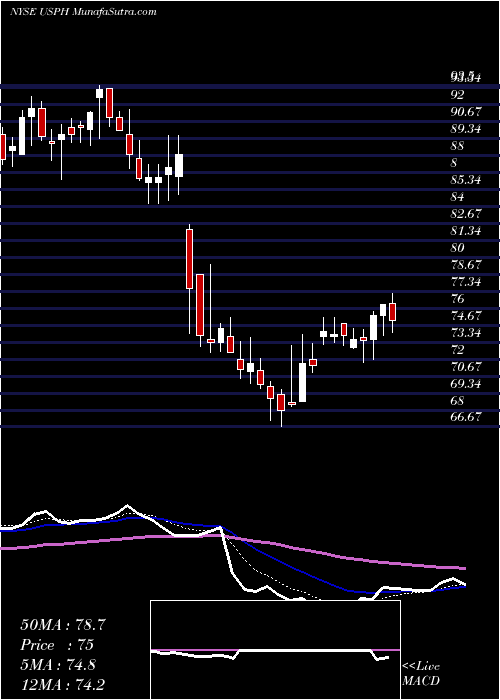Image resolution: width=500 pixels, height=700 pixels.
Task: Click the 90.67 price axis label
Action: [466, 112]
